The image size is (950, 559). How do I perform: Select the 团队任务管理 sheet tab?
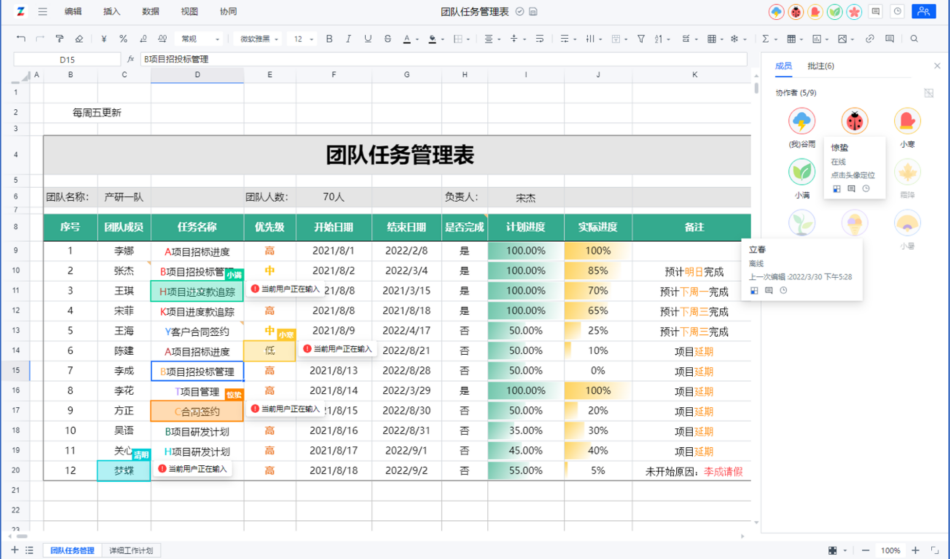(72, 551)
